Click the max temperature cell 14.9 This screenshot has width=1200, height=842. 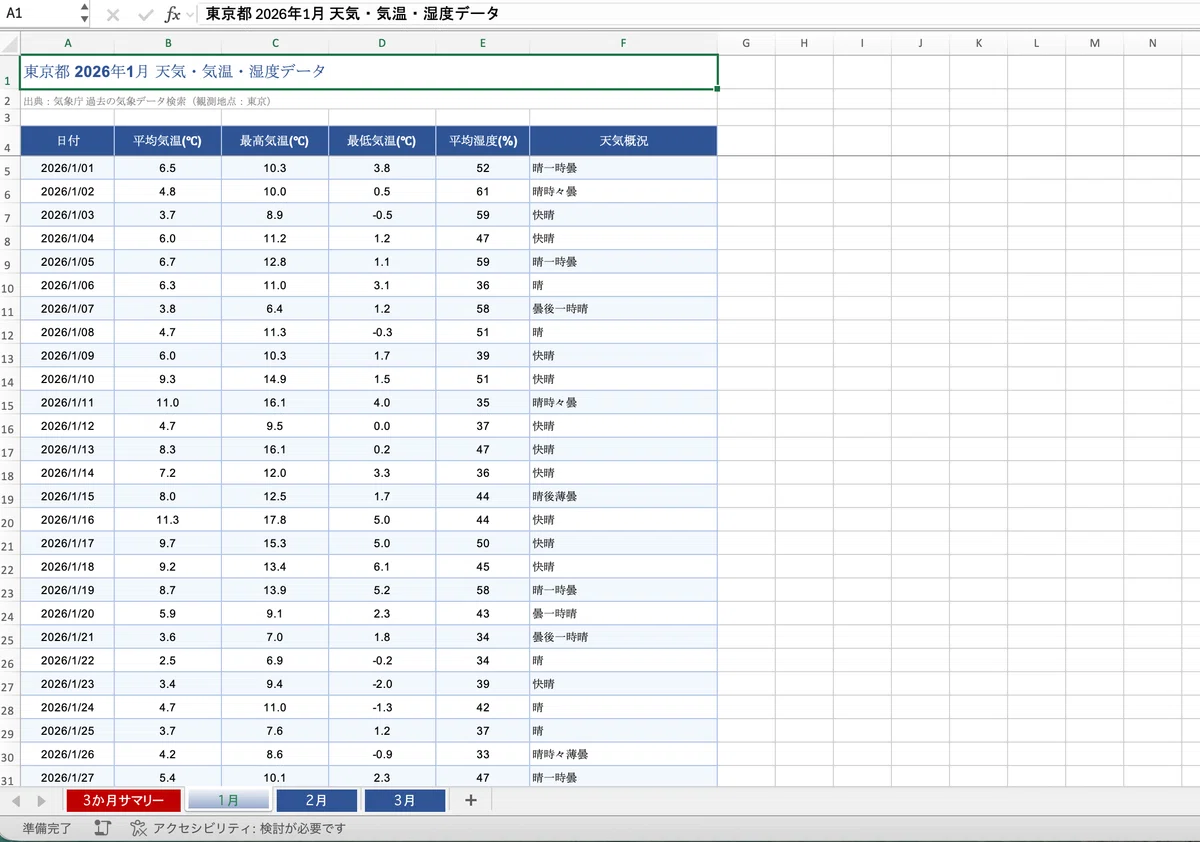click(x=275, y=379)
